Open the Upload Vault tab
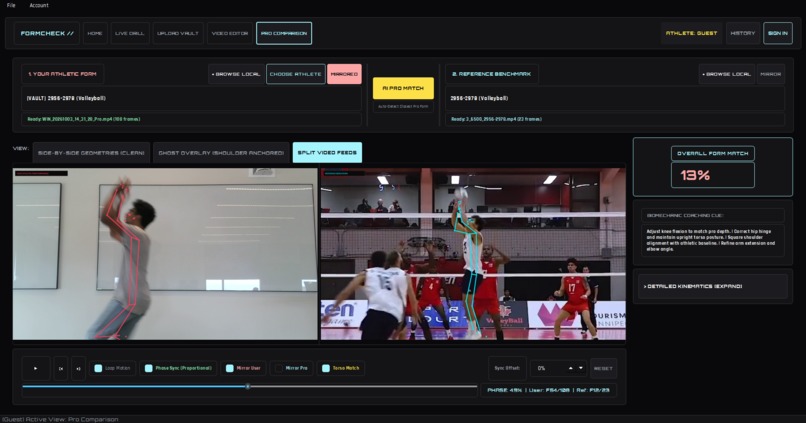The height and width of the screenshot is (423, 806). click(x=178, y=33)
